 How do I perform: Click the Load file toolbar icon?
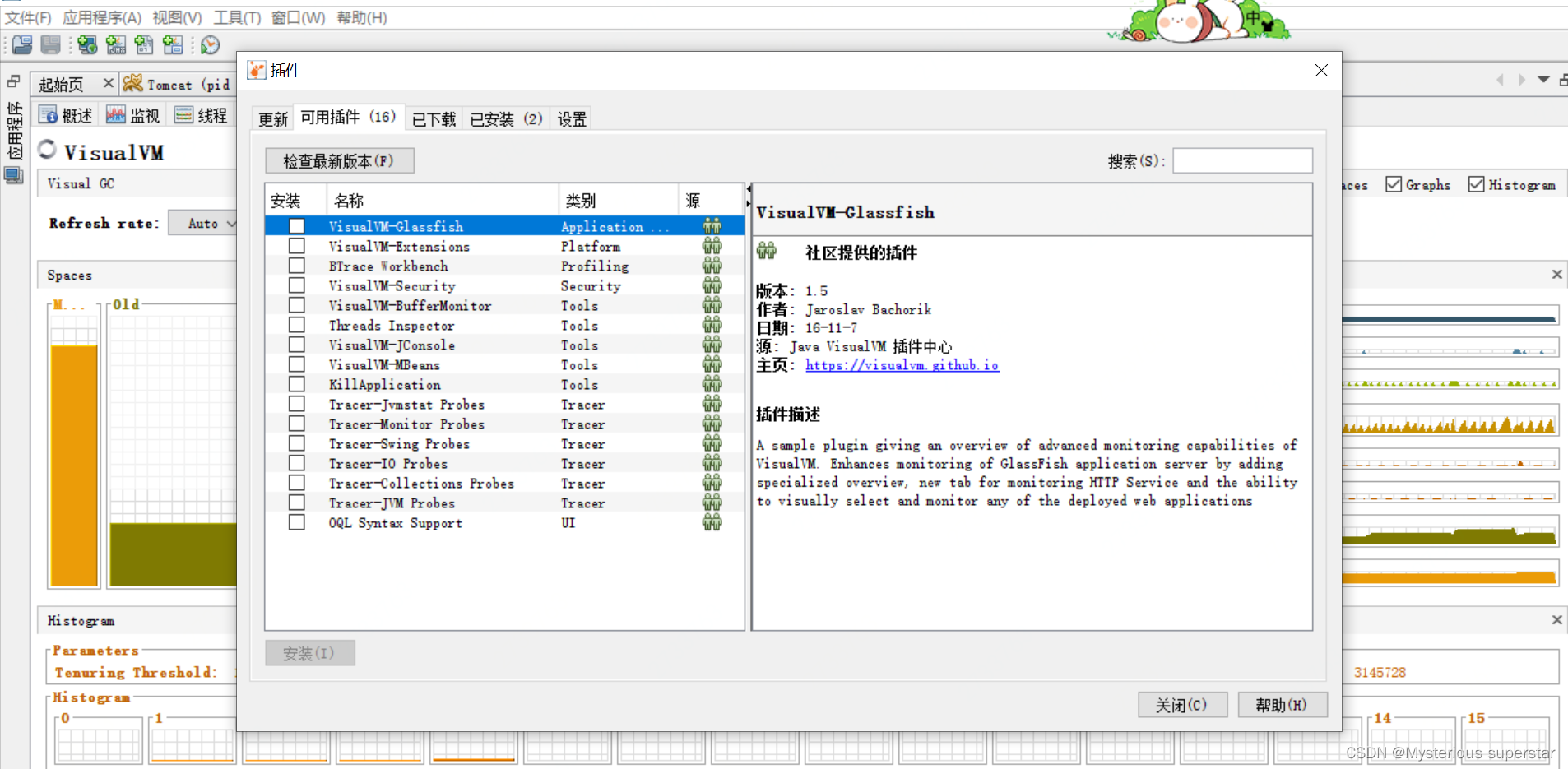point(22,44)
